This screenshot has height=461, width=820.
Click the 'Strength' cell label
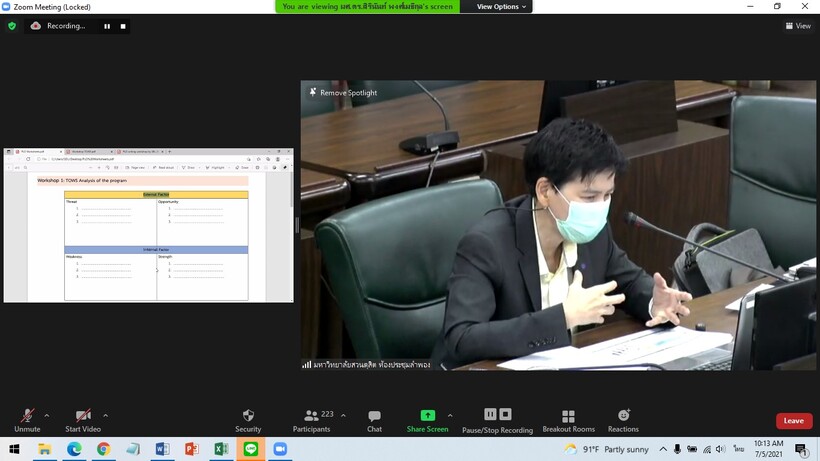165,257
